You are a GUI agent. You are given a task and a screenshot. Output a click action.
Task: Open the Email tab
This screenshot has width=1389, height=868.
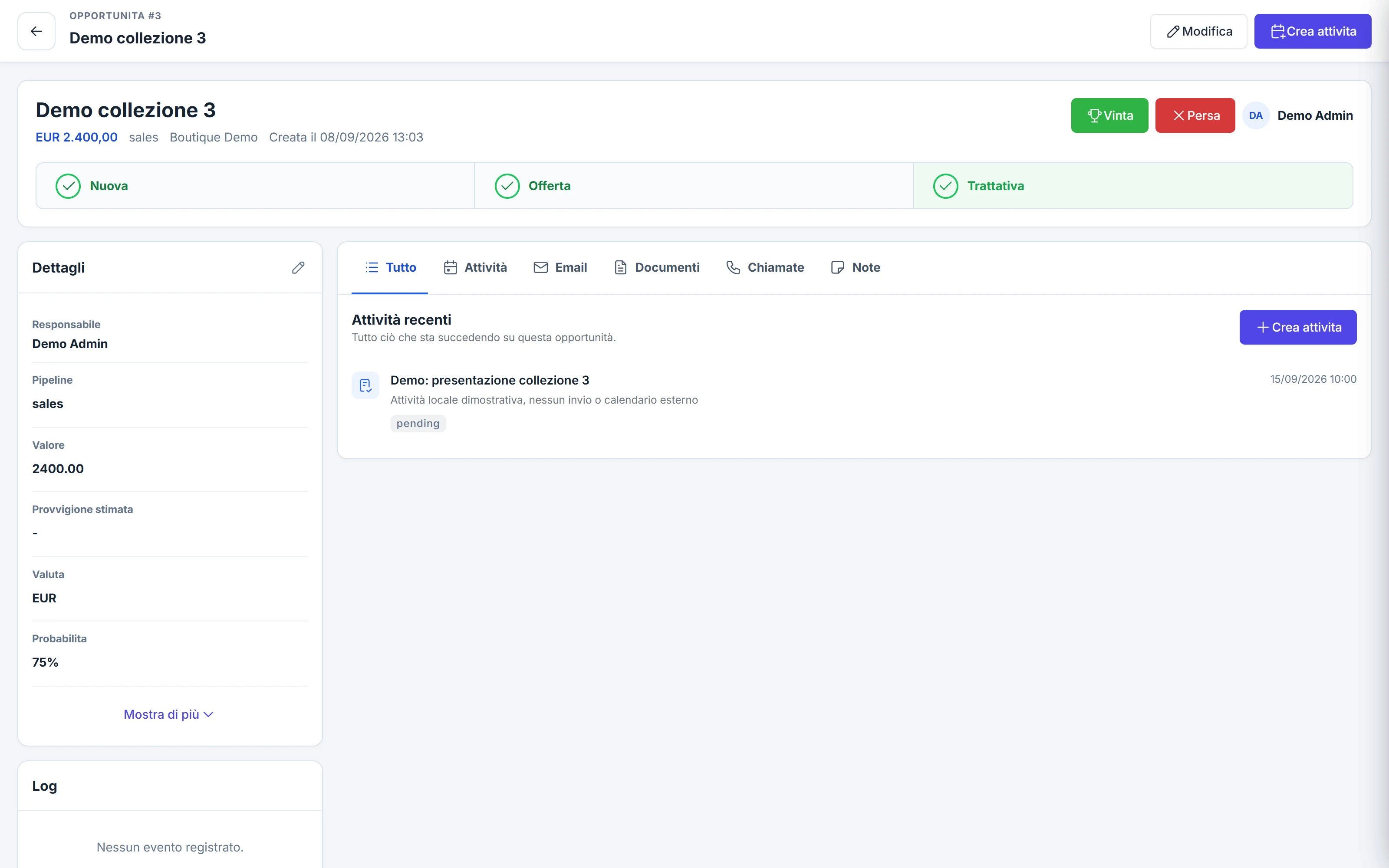point(560,268)
